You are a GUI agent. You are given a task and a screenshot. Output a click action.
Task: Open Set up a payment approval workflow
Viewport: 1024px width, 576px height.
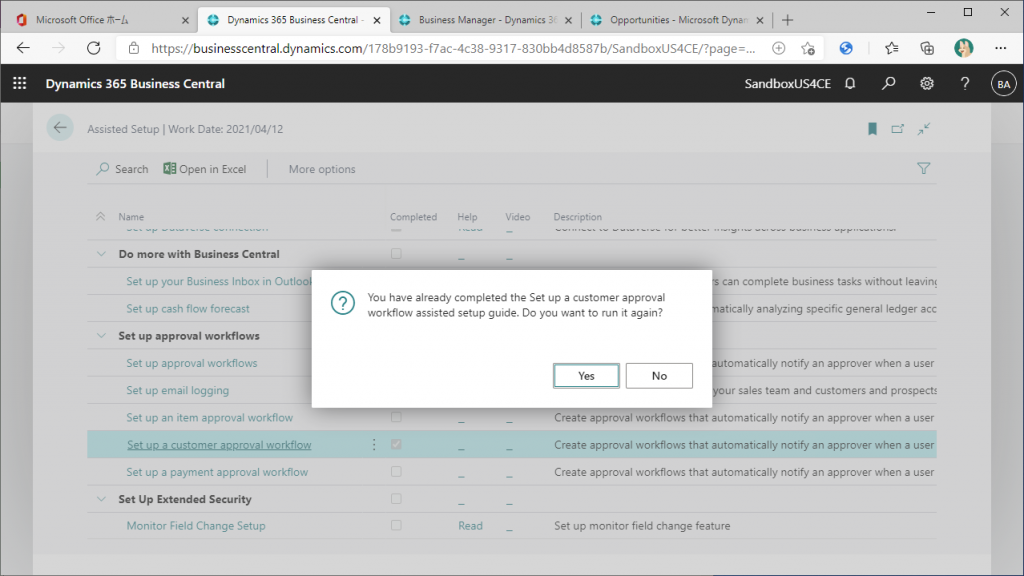click(x=217, y=472)
